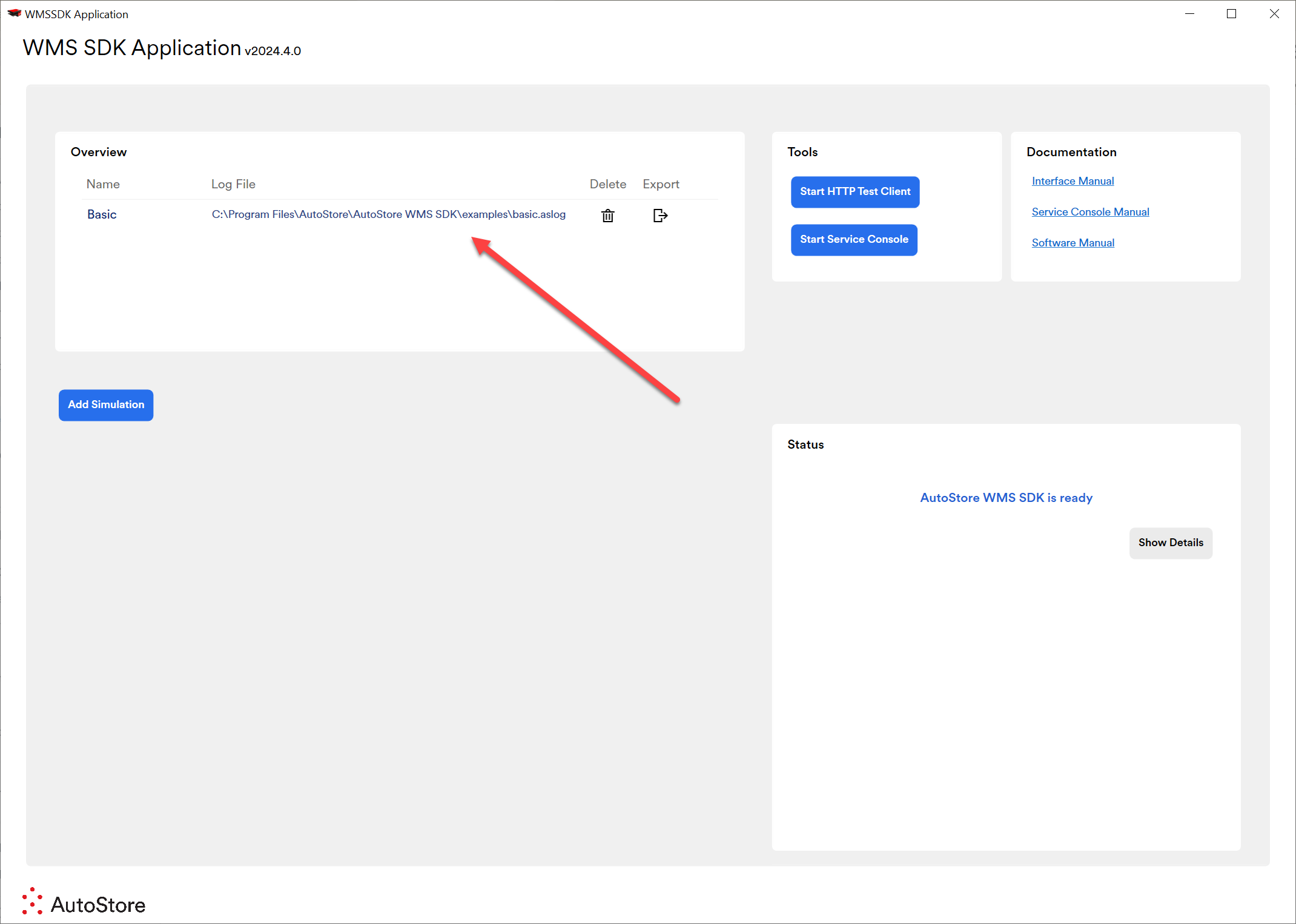The width and height of the screenshot is (1296, 924).
Task: Click the Log File column header
Action: (233, 184)
